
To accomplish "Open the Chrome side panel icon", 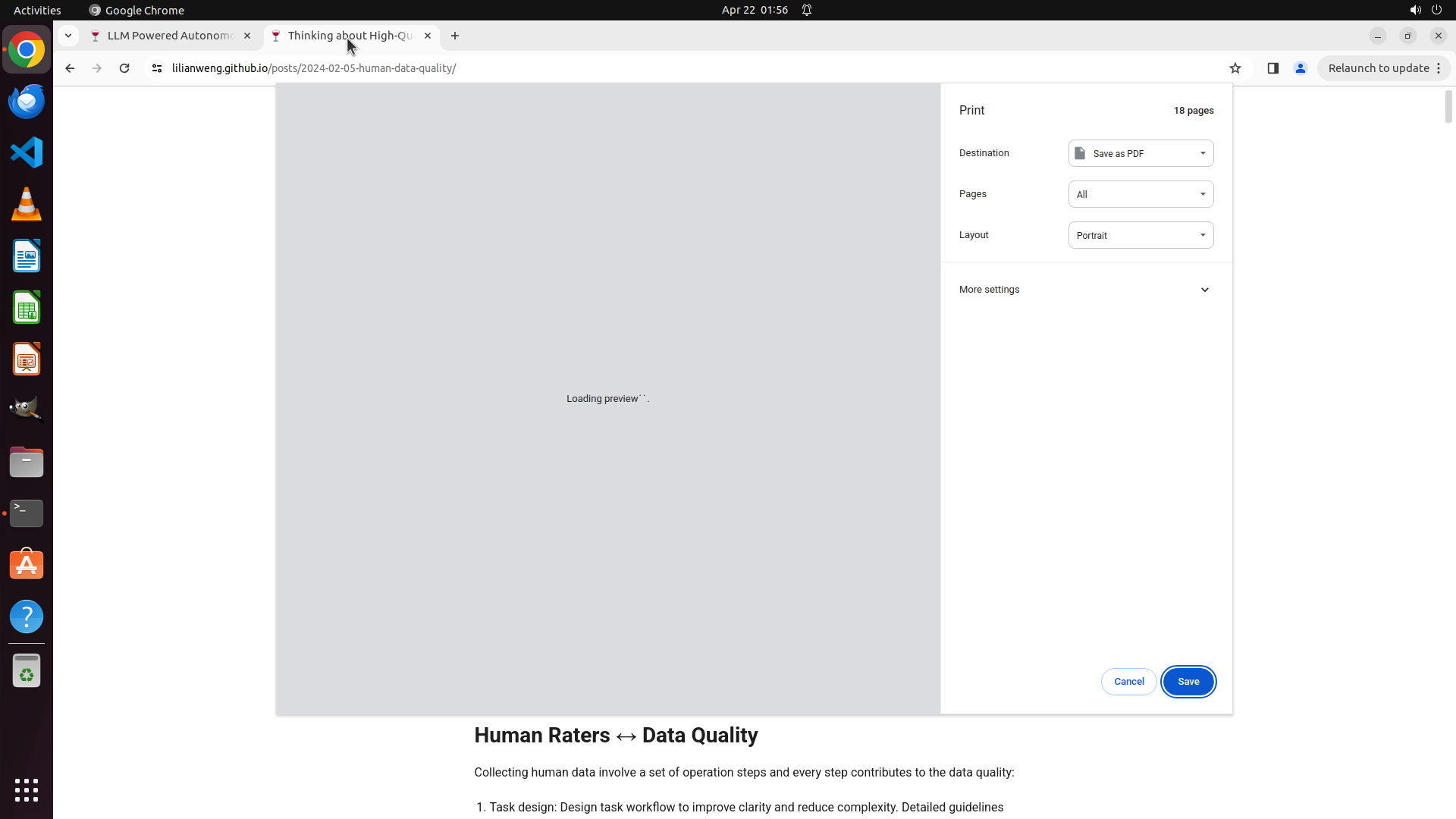I will (x=1273, y=68).
